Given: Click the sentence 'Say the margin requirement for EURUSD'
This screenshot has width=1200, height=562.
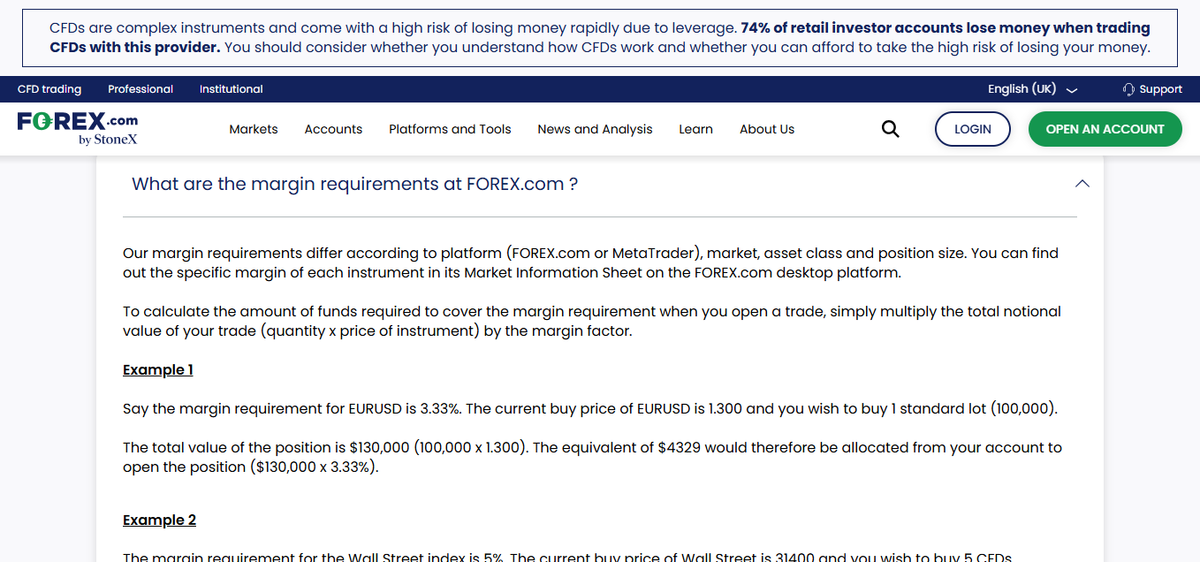Looking at the screenshot, I should [x=590, y=408].
